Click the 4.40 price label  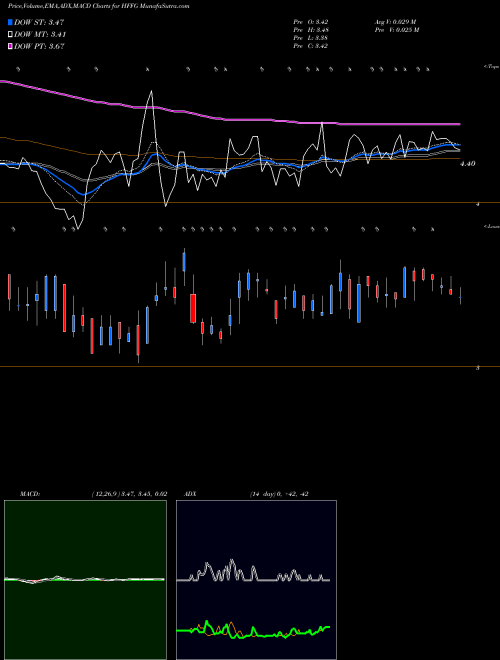(x=468, y=164)
